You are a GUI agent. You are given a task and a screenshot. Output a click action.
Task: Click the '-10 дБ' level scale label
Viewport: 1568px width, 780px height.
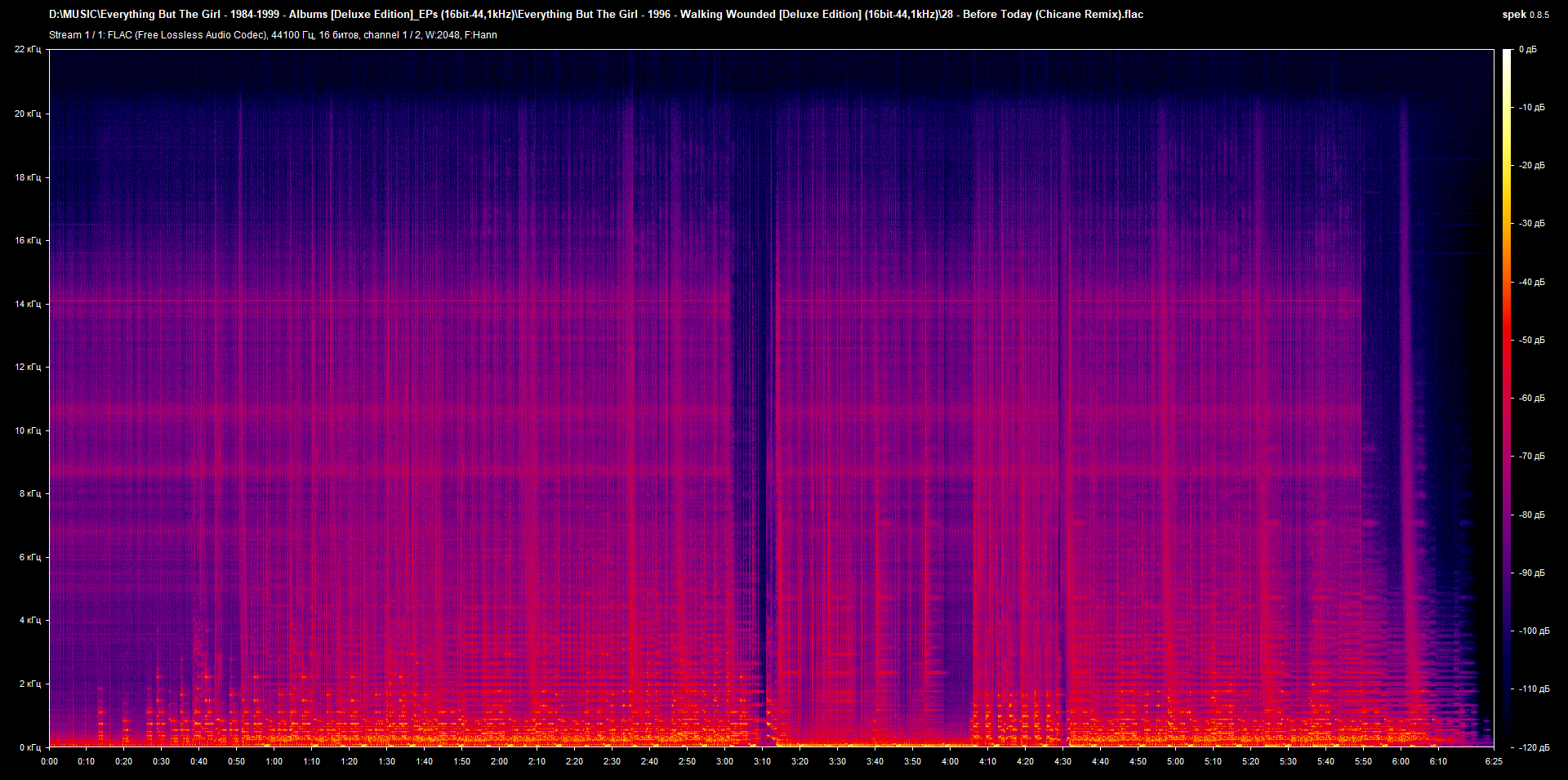(1532, 107)
